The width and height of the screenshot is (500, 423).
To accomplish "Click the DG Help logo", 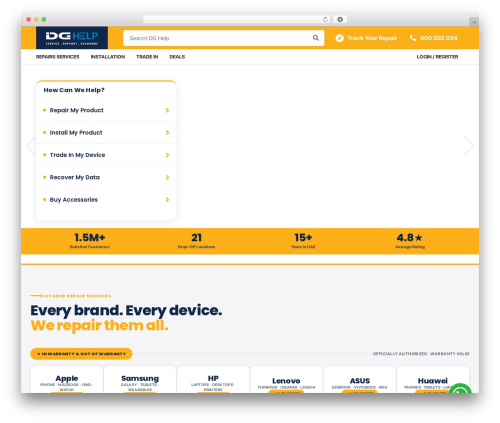I will point(72,38).
